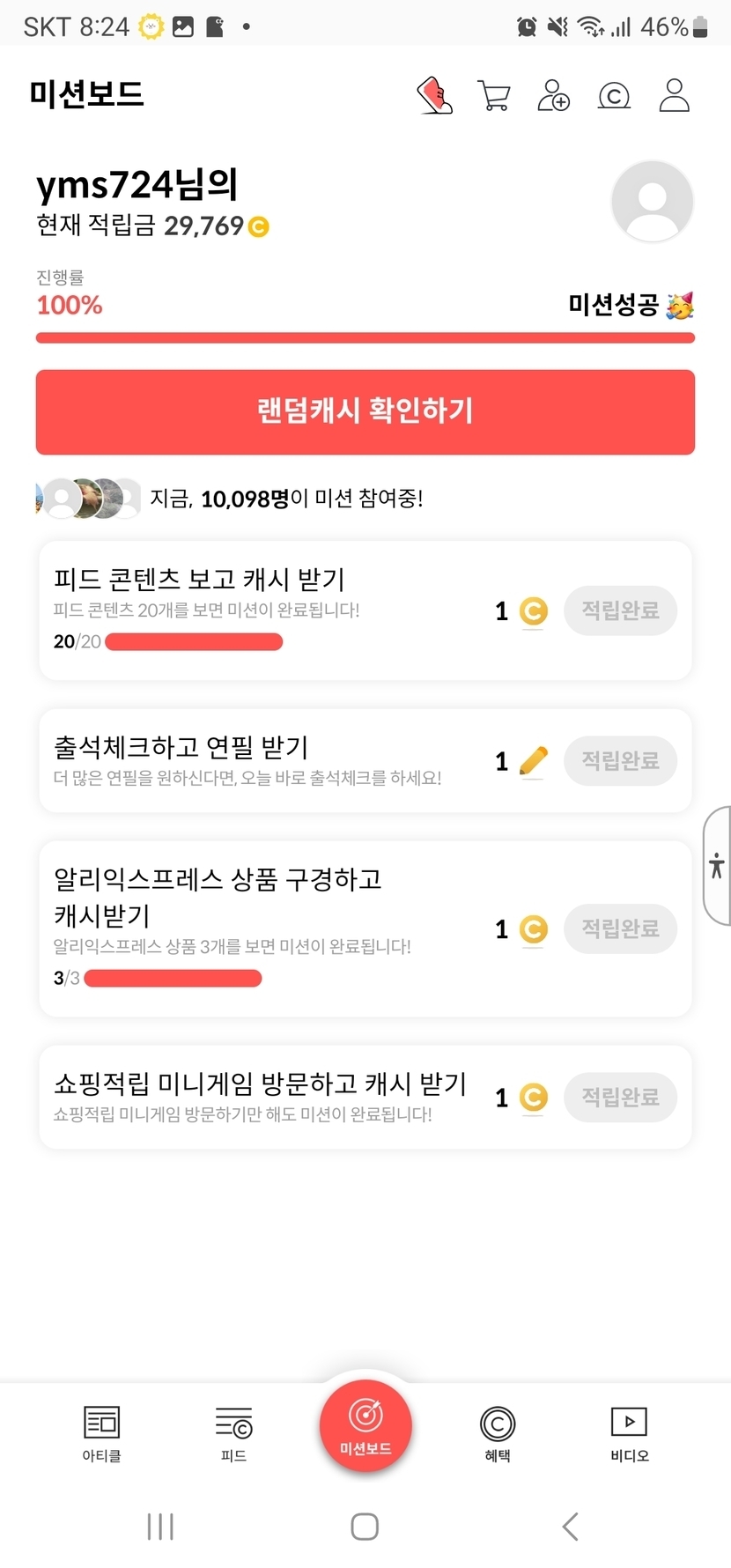This screenshot has height=1568, width=731.
Task: Select the center 미션보드 tab
Action: pyautogui.click(x=365, y=1424)
